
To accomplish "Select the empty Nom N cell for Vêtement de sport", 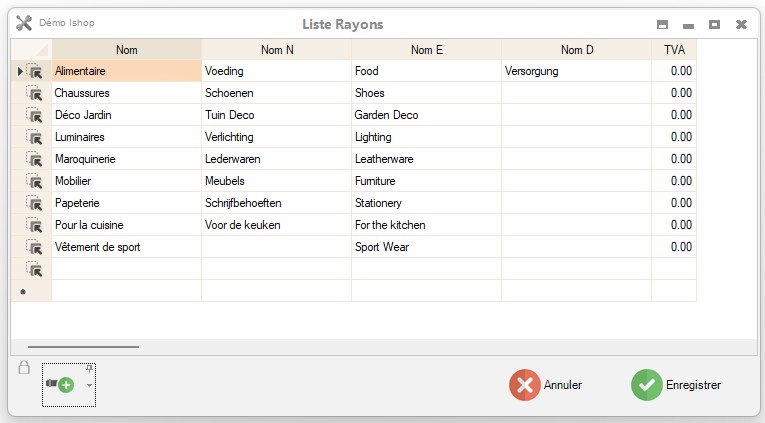I will coord(276,247).
